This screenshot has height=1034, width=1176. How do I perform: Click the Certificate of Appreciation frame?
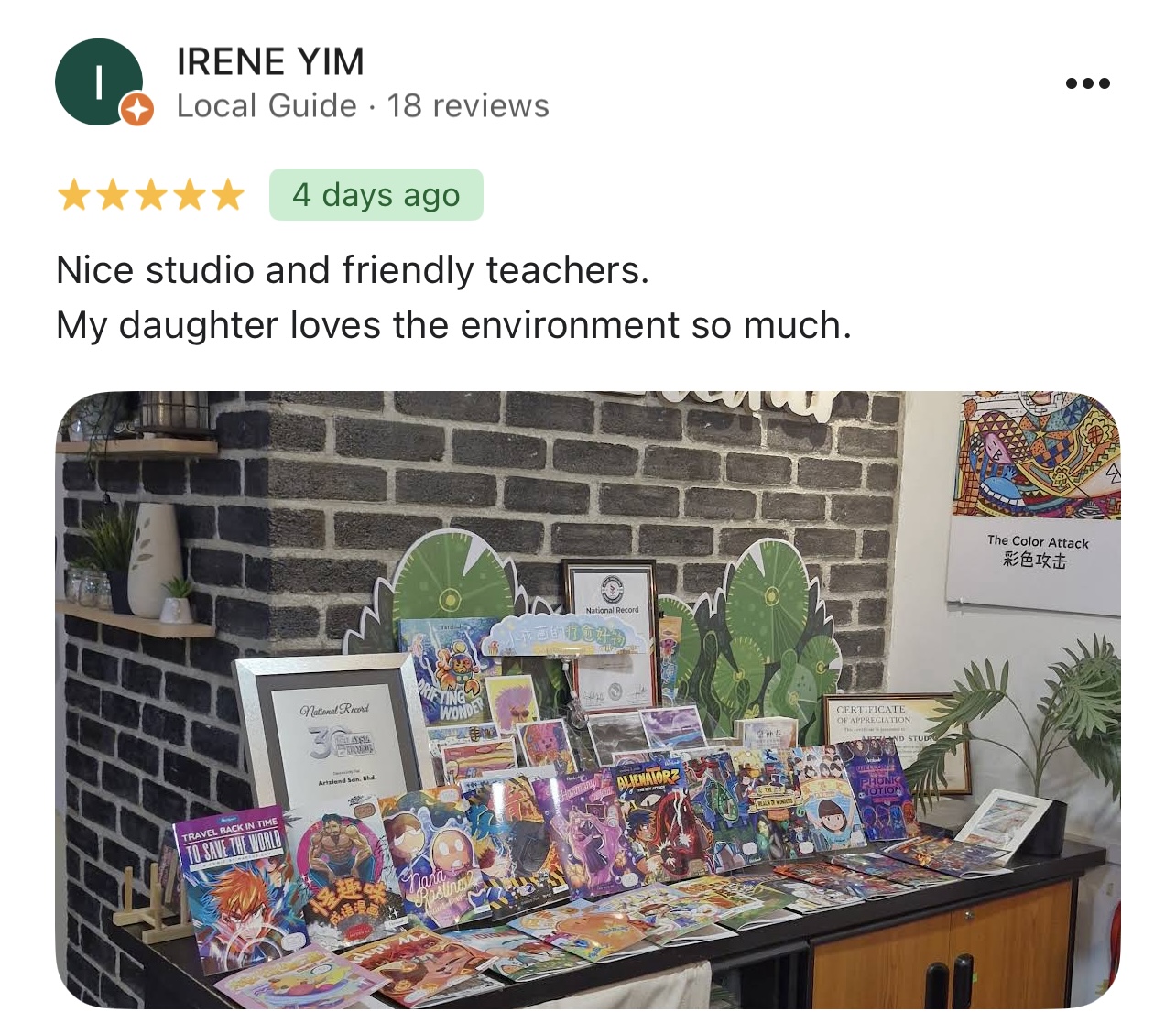click(896, 741)
